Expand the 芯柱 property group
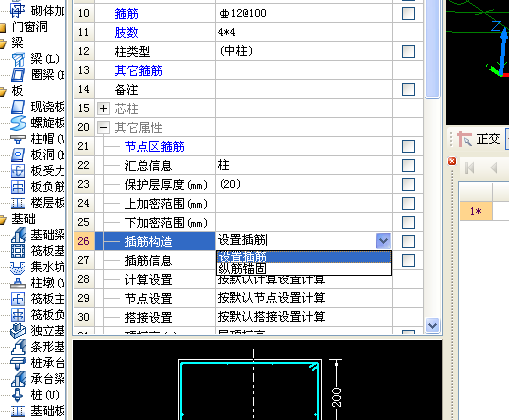Viewport: 509px width, 420px height. pyautogui.click(x=103, y=108)
